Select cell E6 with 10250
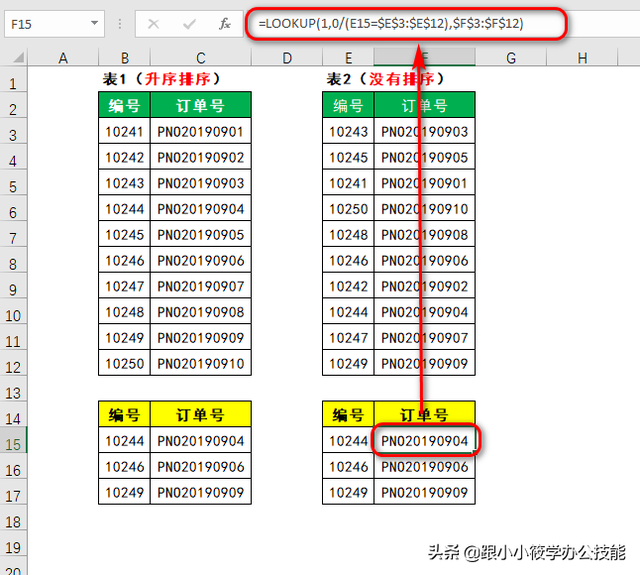This screenshot has width=640, height=575. tap(348, 209)
